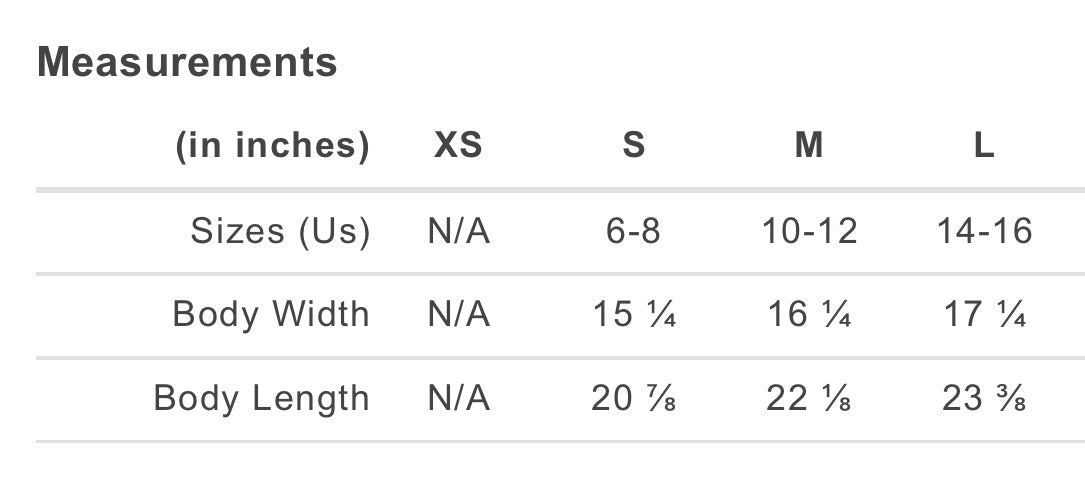
Task: Click the 20 ⅞ body length value
Action: point(634,399)
